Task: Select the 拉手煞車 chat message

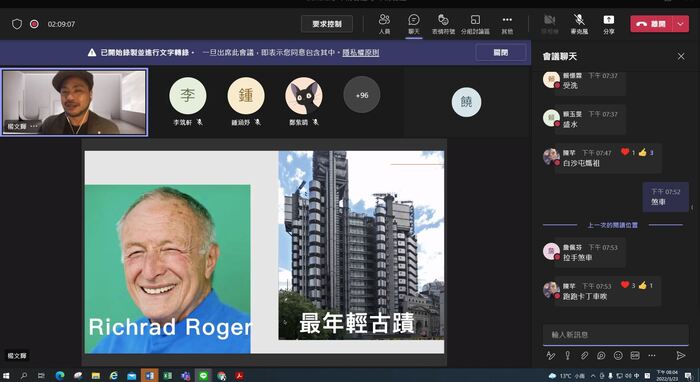Action: click(590, 253)
